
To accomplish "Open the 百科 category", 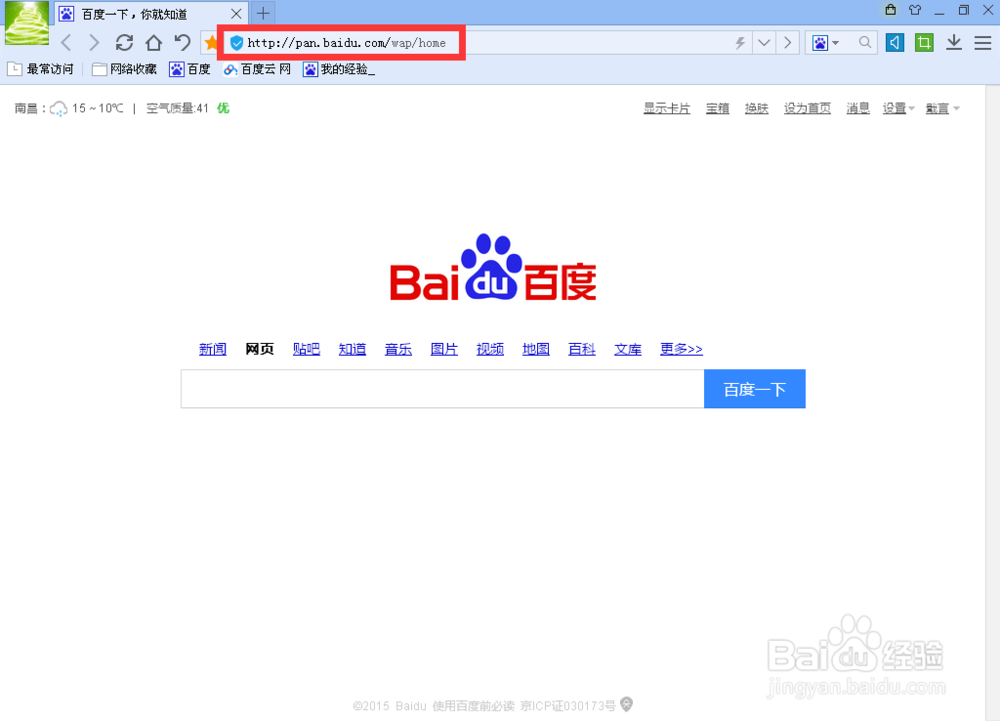I will click(x=582, y=349).
